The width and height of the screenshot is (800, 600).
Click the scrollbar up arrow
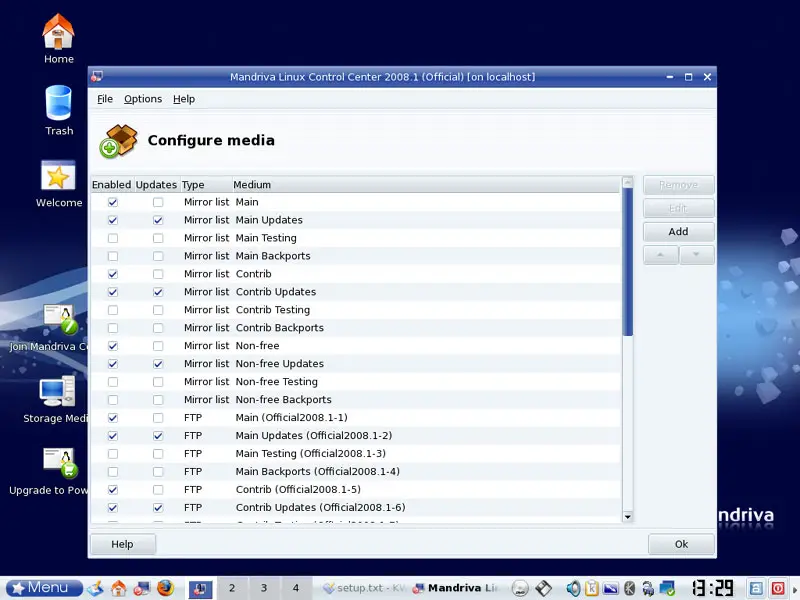[x=628, y=182]
